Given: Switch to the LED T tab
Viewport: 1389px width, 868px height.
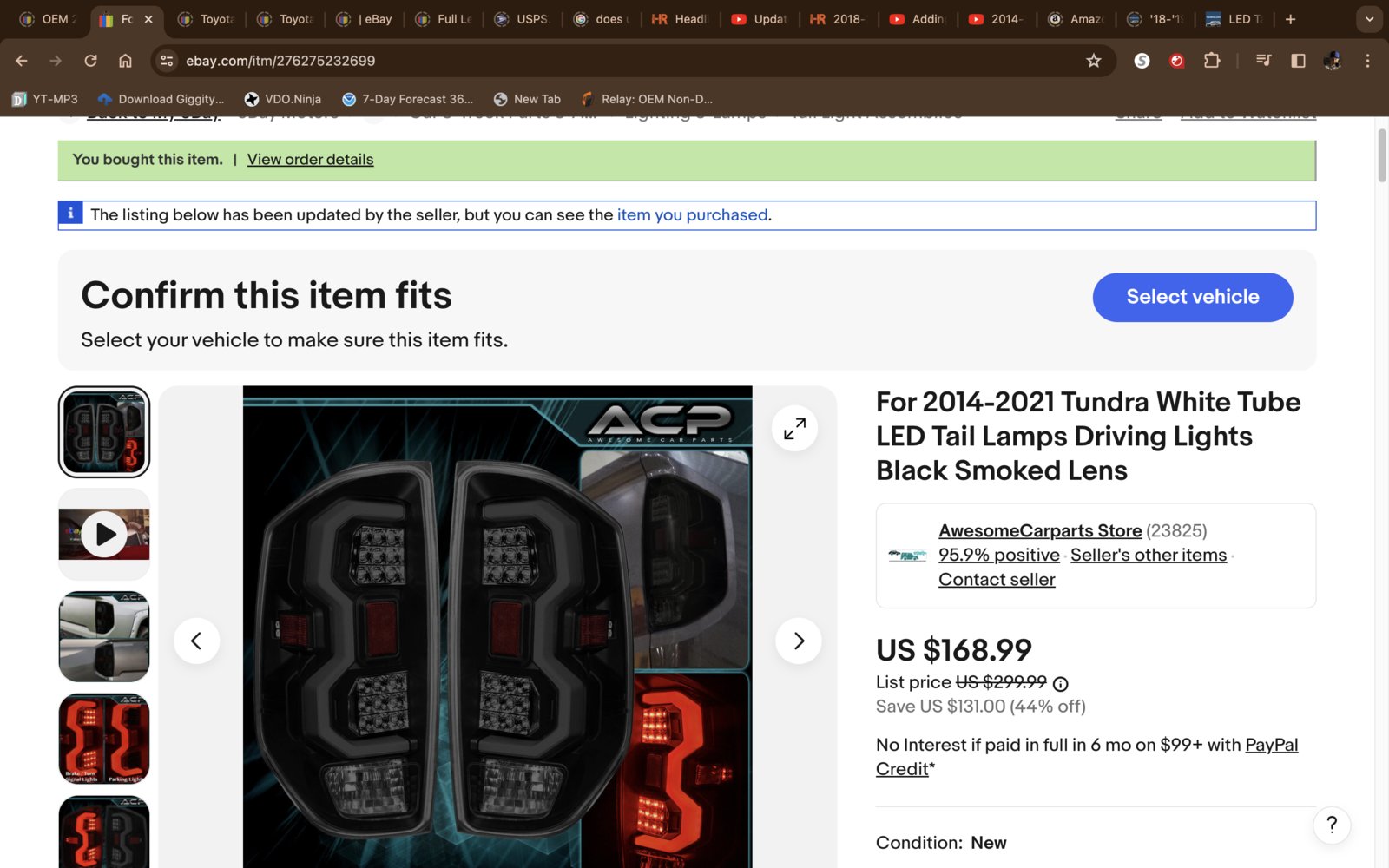Looking at the screenshot, I should click(x=1234, y=19).
